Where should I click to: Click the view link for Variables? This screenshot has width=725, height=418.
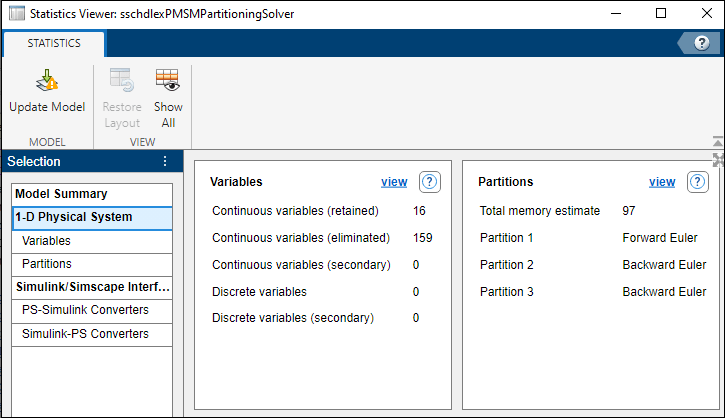(394, 182)
